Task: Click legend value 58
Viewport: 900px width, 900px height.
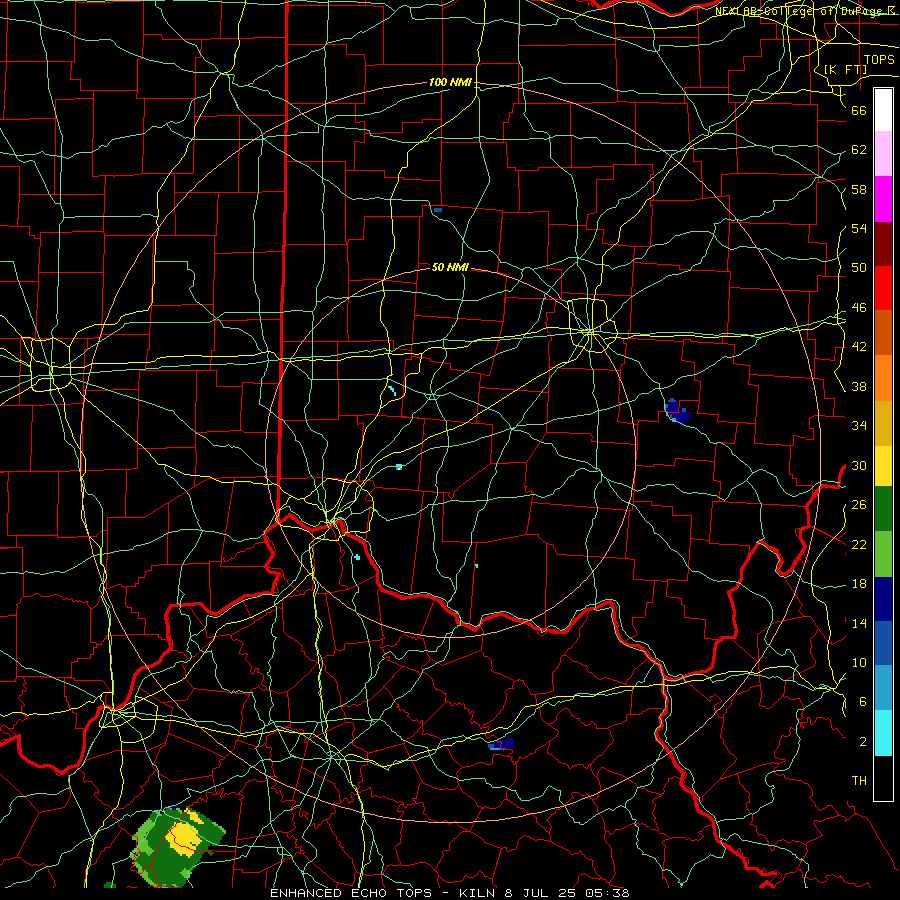Action: pos(859,189)
